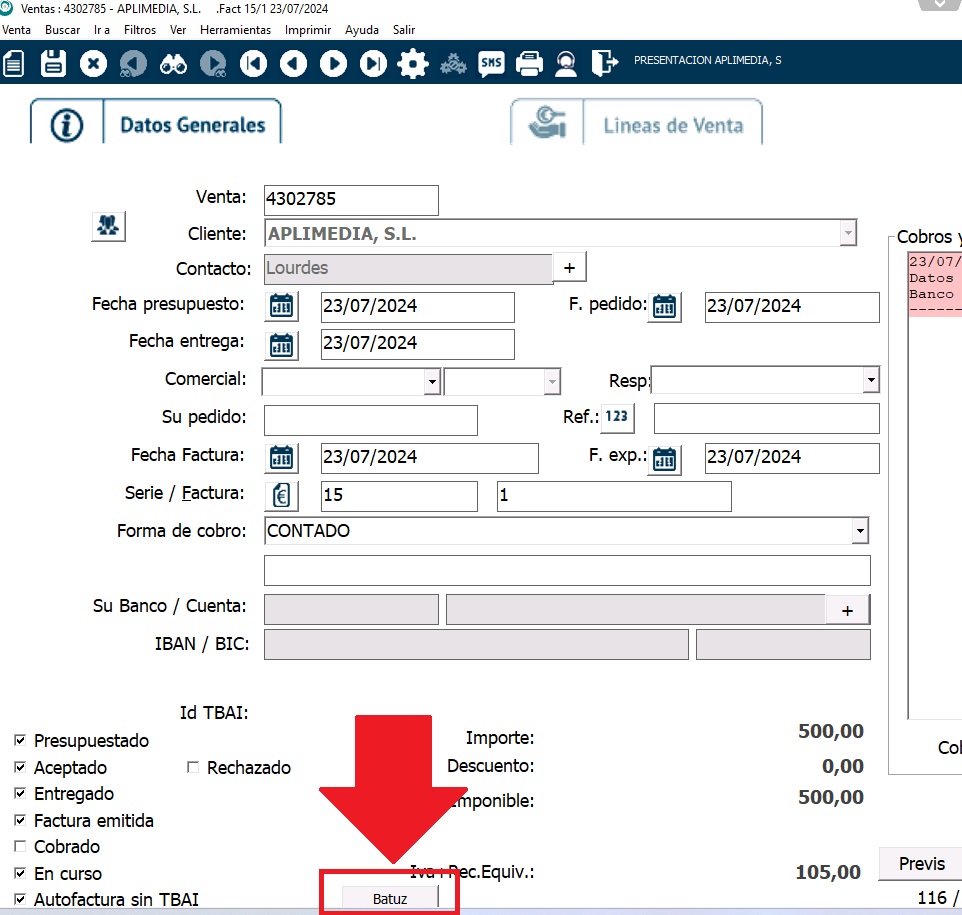Switch to the Lineas de Venta tab
Screen dimensions: 962x915
click(x=637, y=124)
